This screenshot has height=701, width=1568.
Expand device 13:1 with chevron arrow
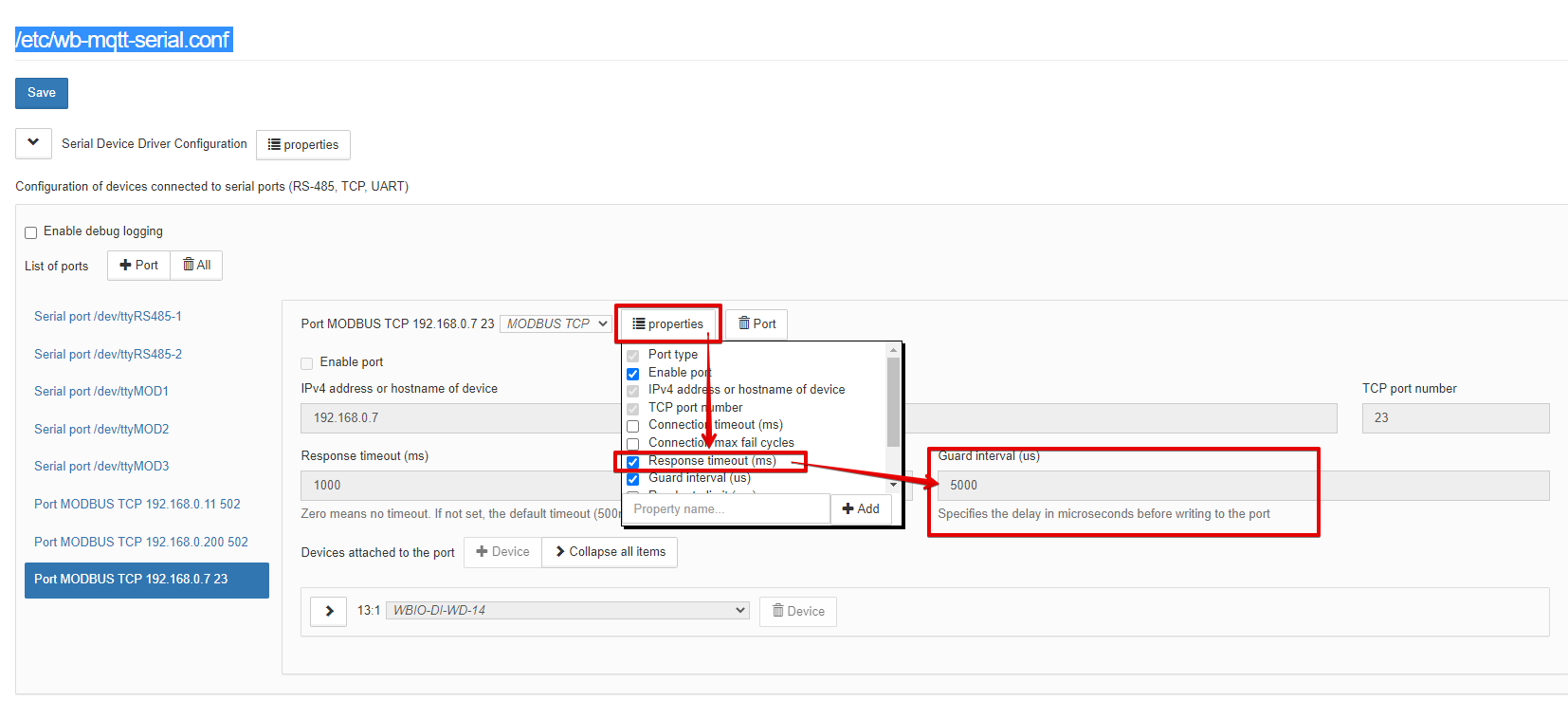(329, 612)
